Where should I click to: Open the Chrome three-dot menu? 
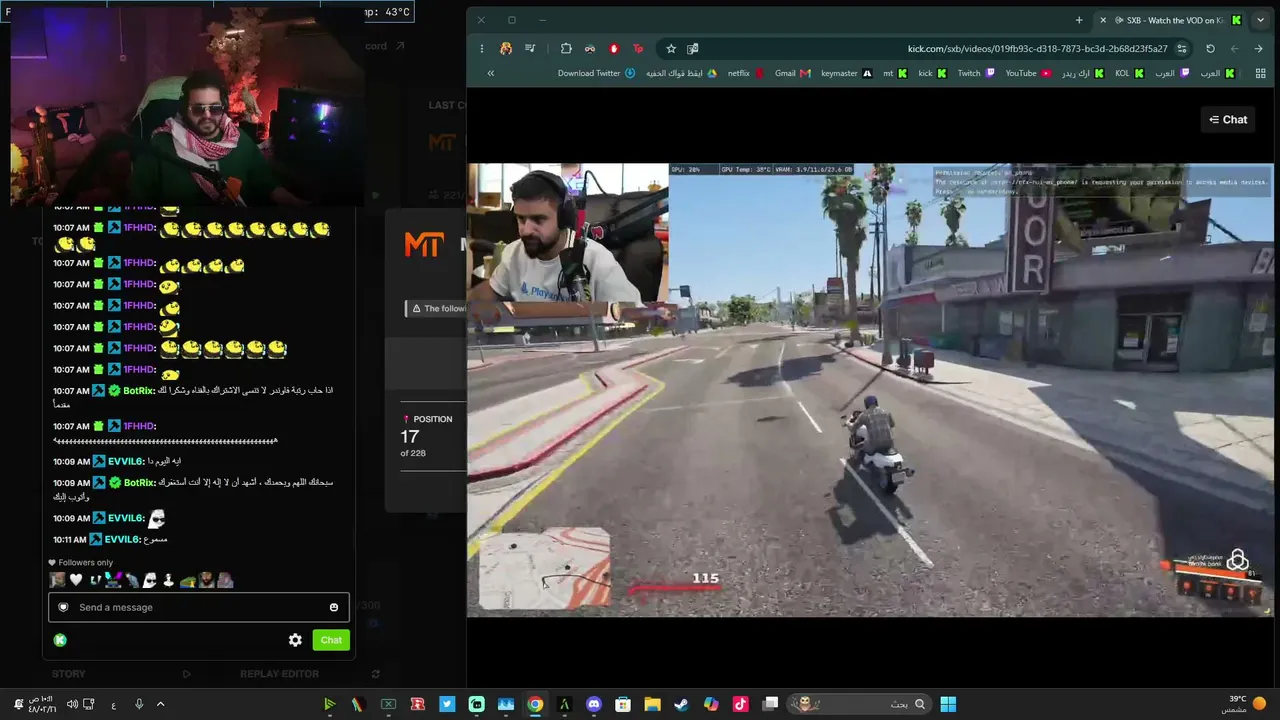[482, 48]
